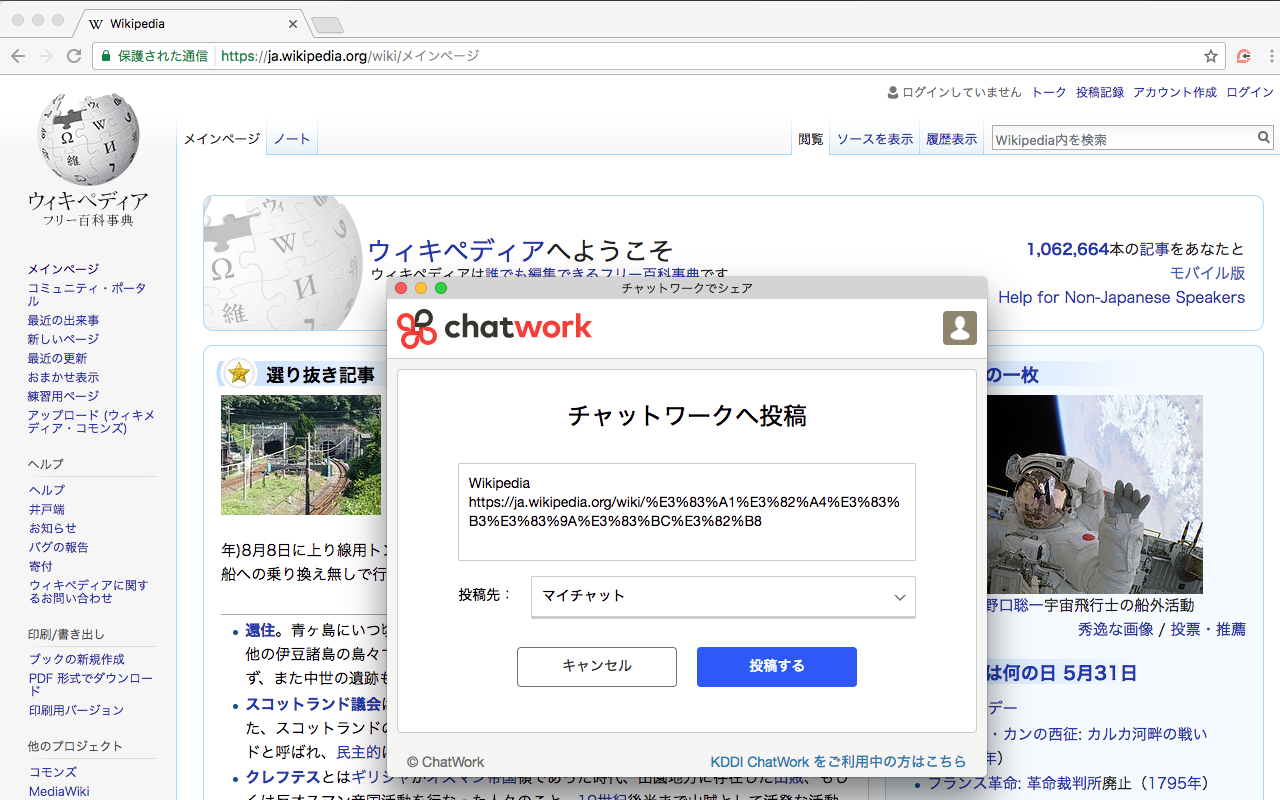
Task: Open Help for Non-Japanese Speakers link
Action: [1121, 297]
